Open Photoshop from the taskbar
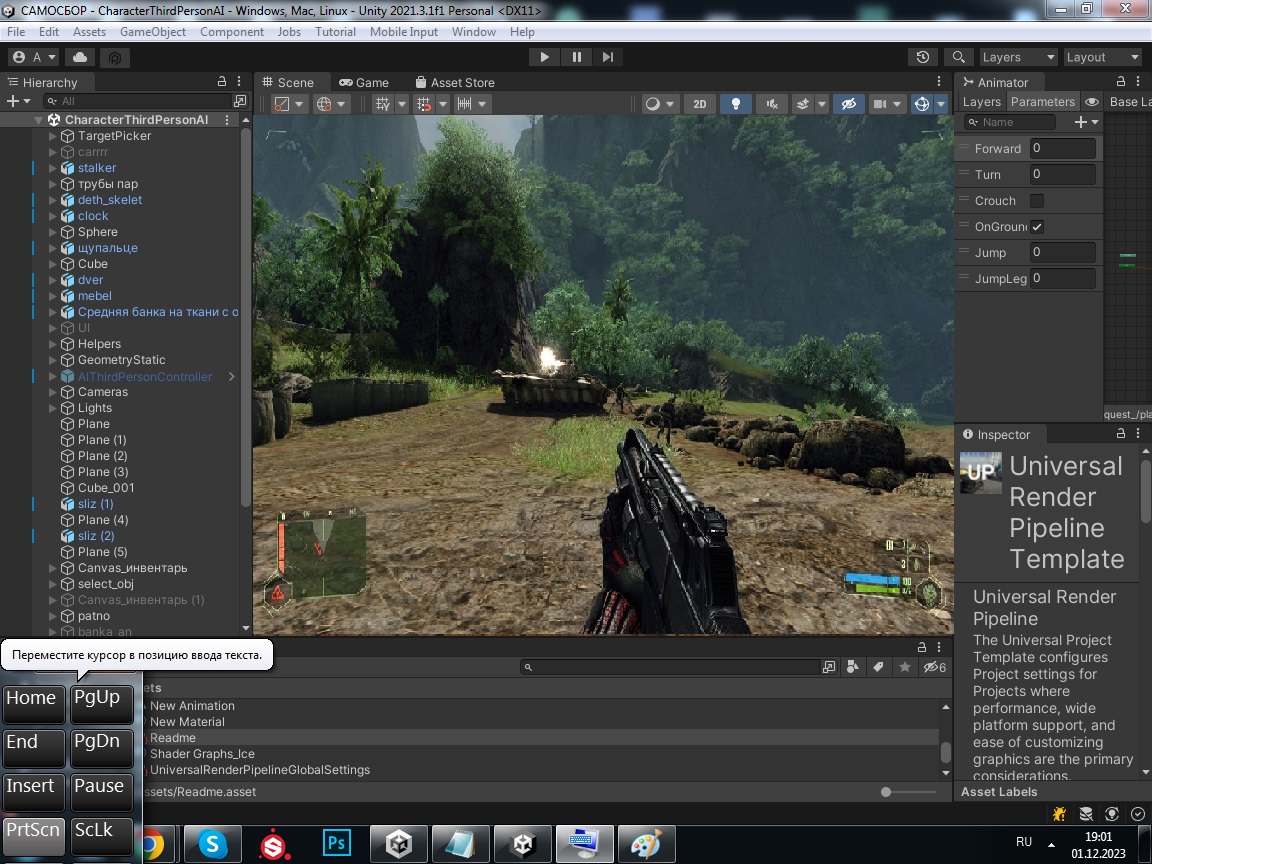This screenshot has width=1280, height=864. click(337, 845)
